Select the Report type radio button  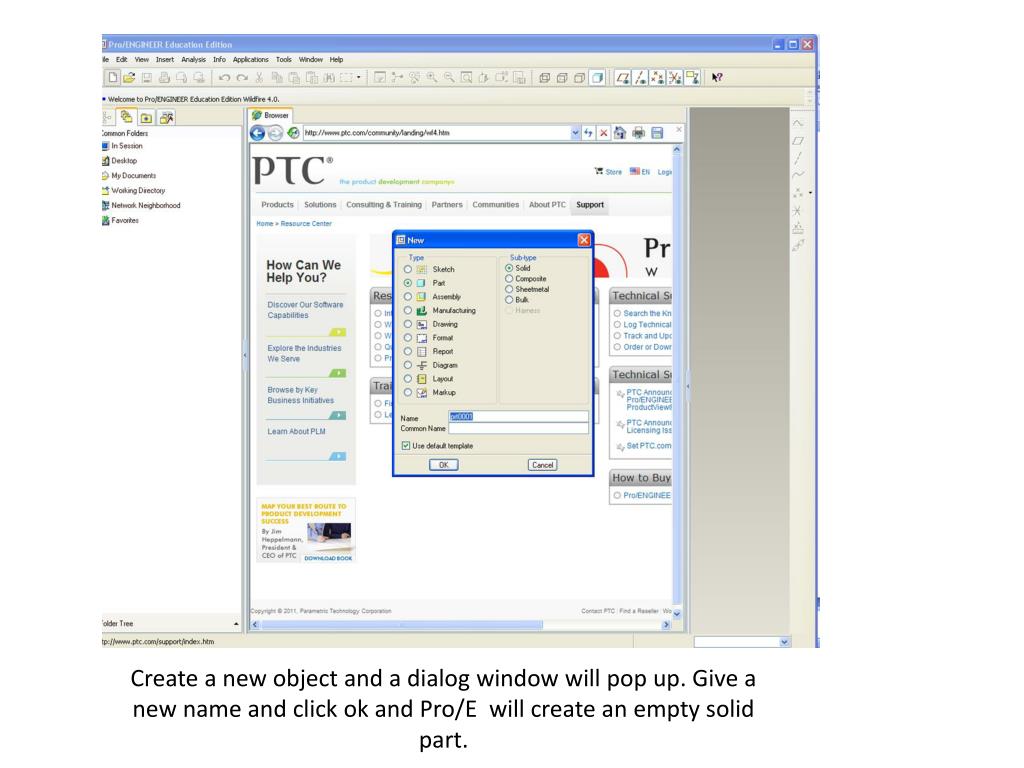408,351
